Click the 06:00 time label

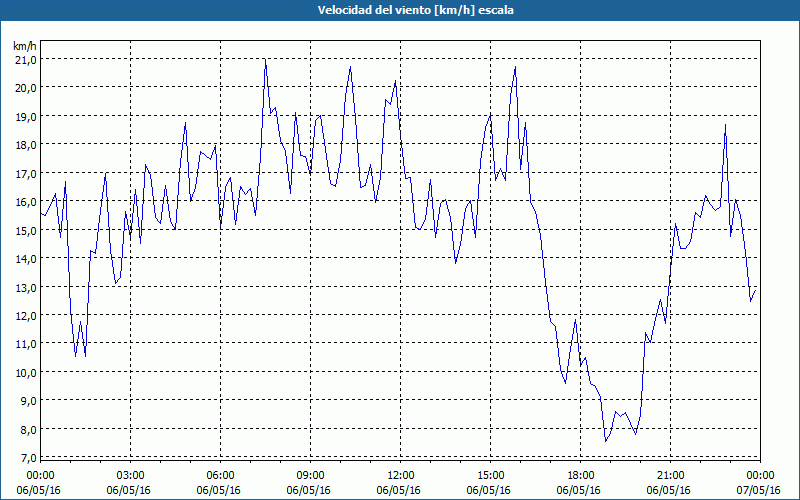coord(220,476)
